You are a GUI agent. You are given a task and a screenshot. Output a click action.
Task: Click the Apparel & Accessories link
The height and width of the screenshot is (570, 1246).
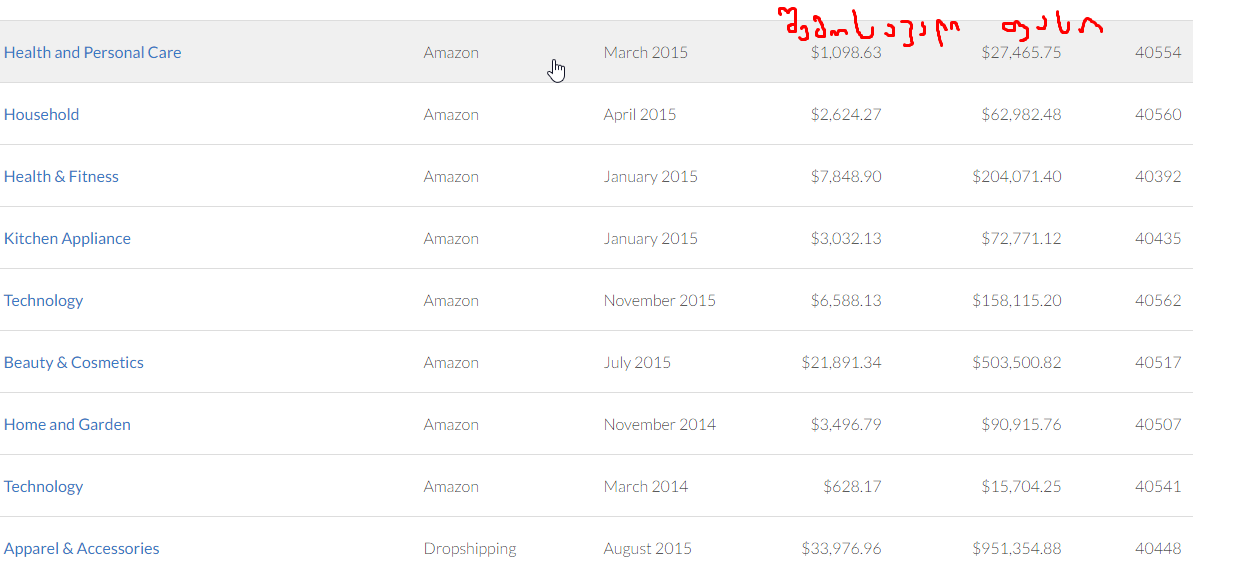(x=81, y=548)
